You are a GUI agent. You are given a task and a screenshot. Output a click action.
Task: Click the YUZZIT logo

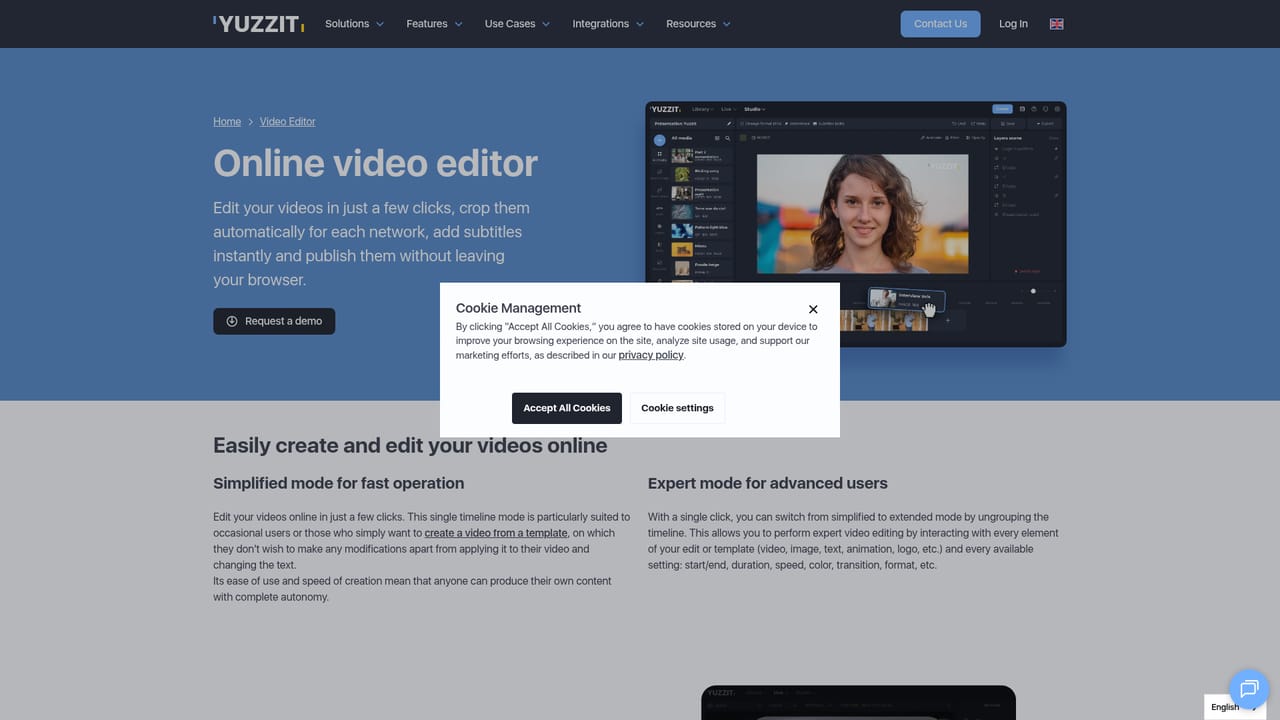[x=259, y=24]
